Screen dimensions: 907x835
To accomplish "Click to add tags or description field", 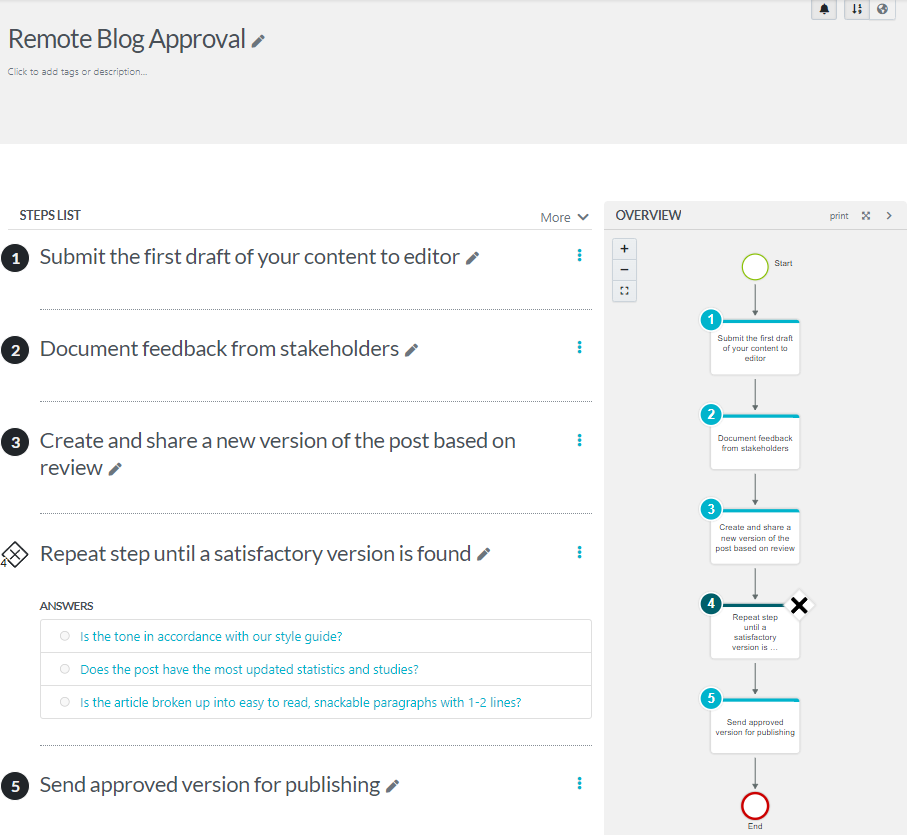I will tap(77, 72).
